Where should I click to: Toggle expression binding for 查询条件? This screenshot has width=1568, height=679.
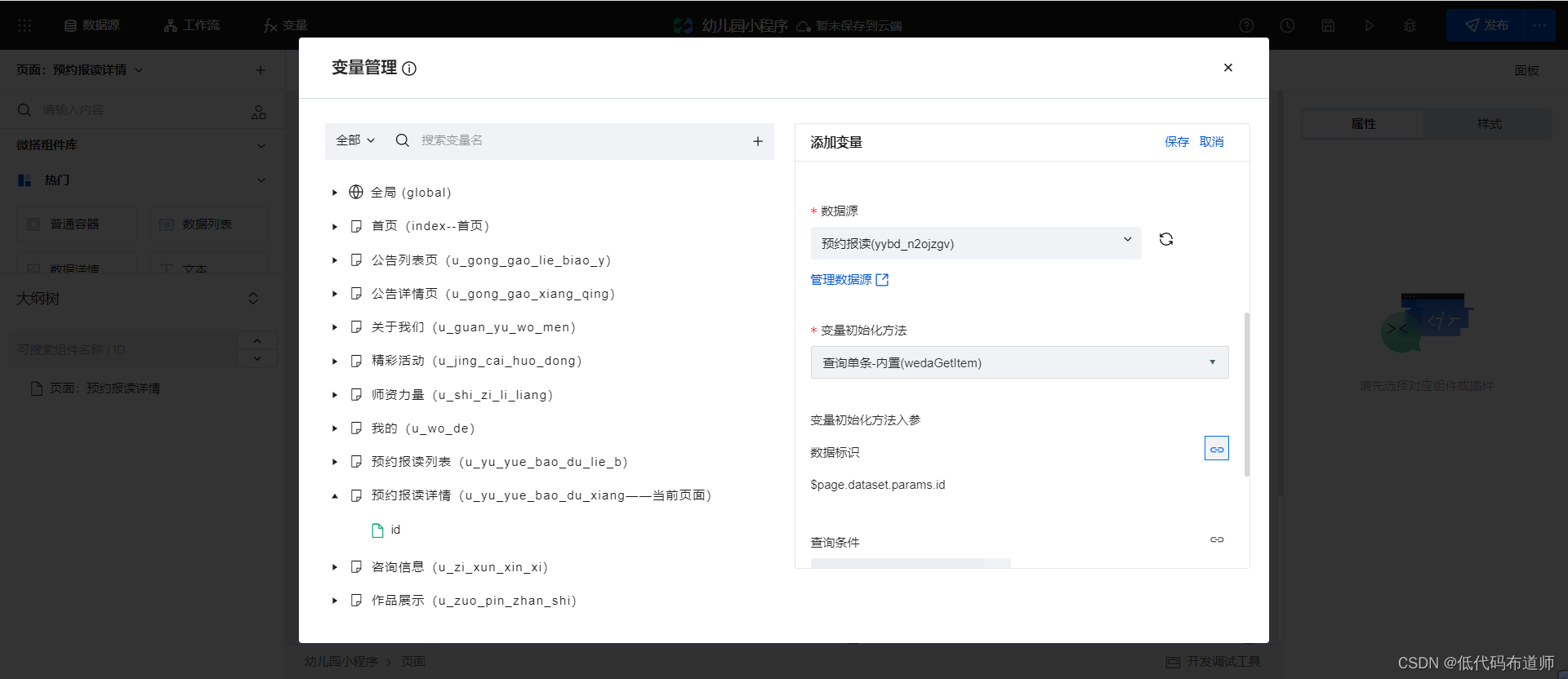(x=1217, y=539)
